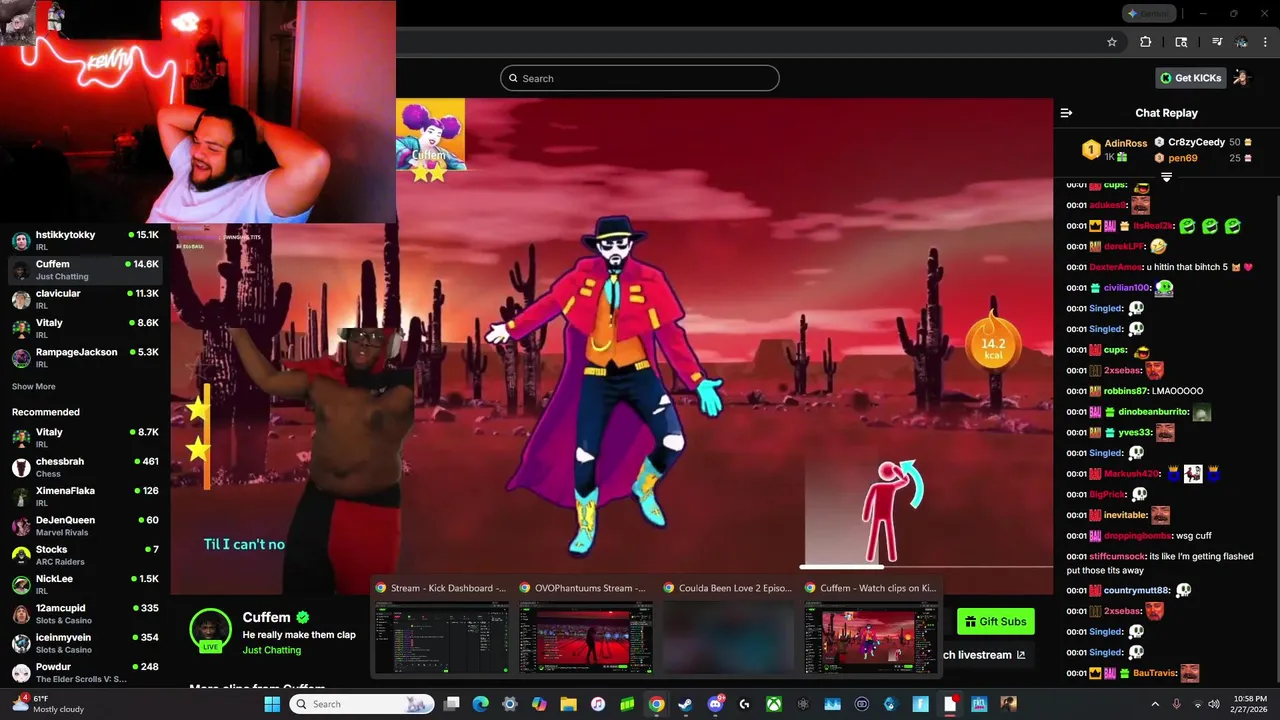1280x720 pixels.
Task: Click the Gift Subs button
Action: [x=996, y=621]
